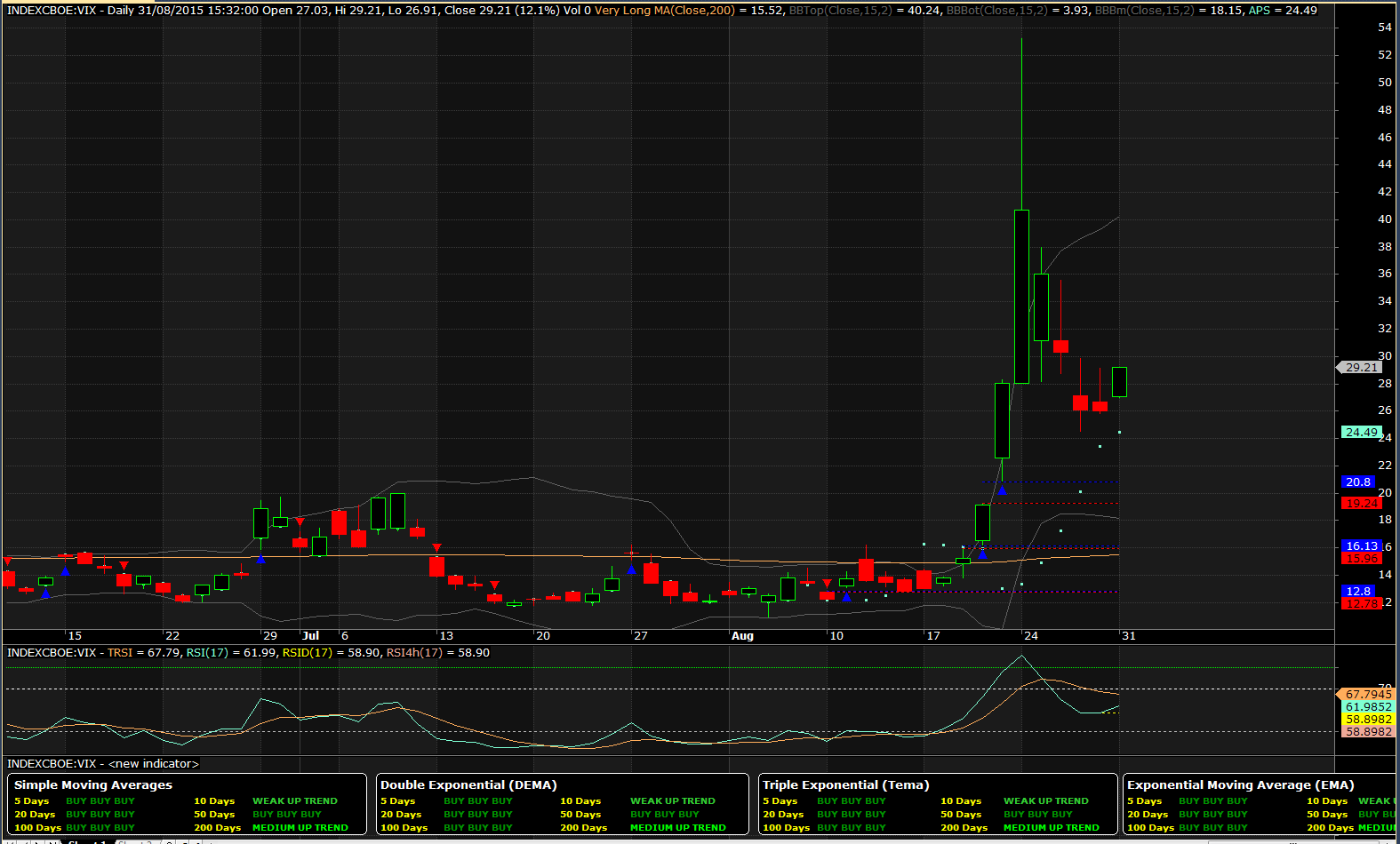Image resolution: width=1400 pixels, height=844 pixels.
Task: Click the Triple Exponential (Tema) panel heading
Action: click(x=846, y=785)
